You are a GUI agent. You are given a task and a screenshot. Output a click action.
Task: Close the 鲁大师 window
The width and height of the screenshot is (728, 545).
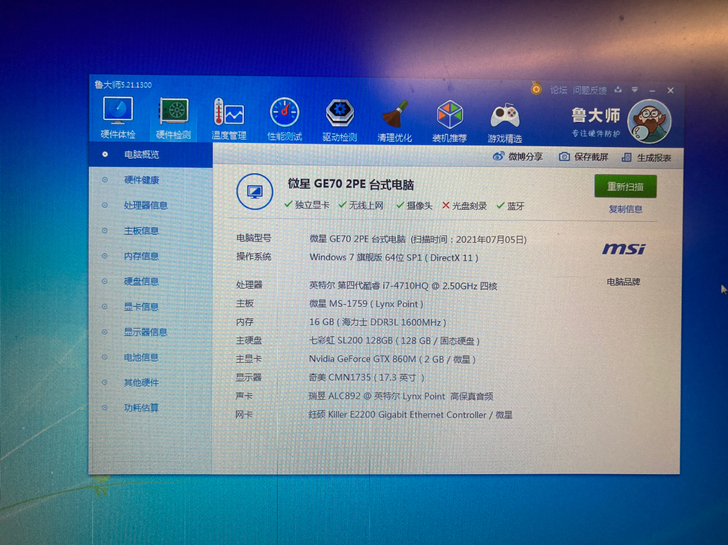tap(670, 91)
